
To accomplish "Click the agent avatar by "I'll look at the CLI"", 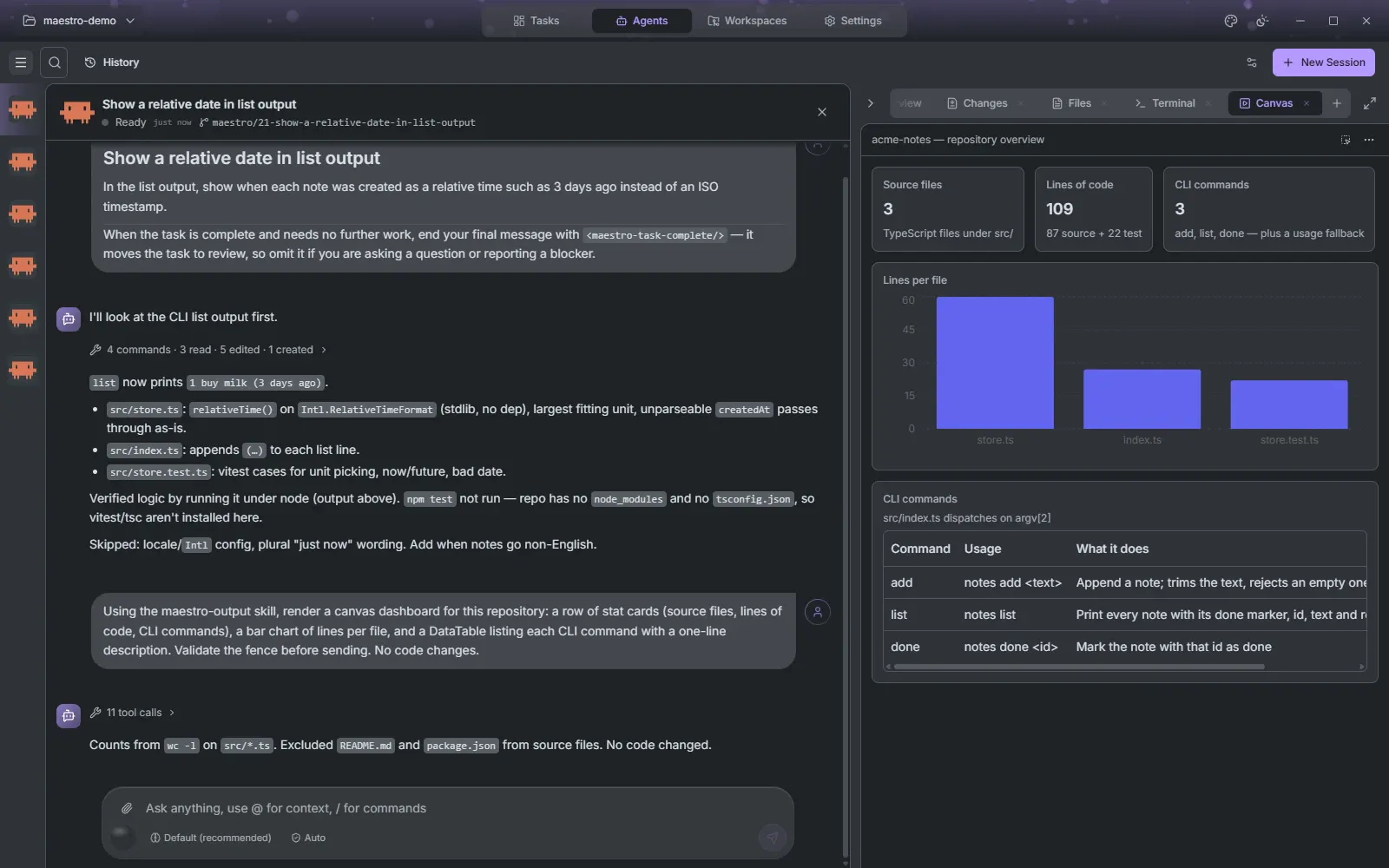I will pyautogui.click(x=69, y=319).
